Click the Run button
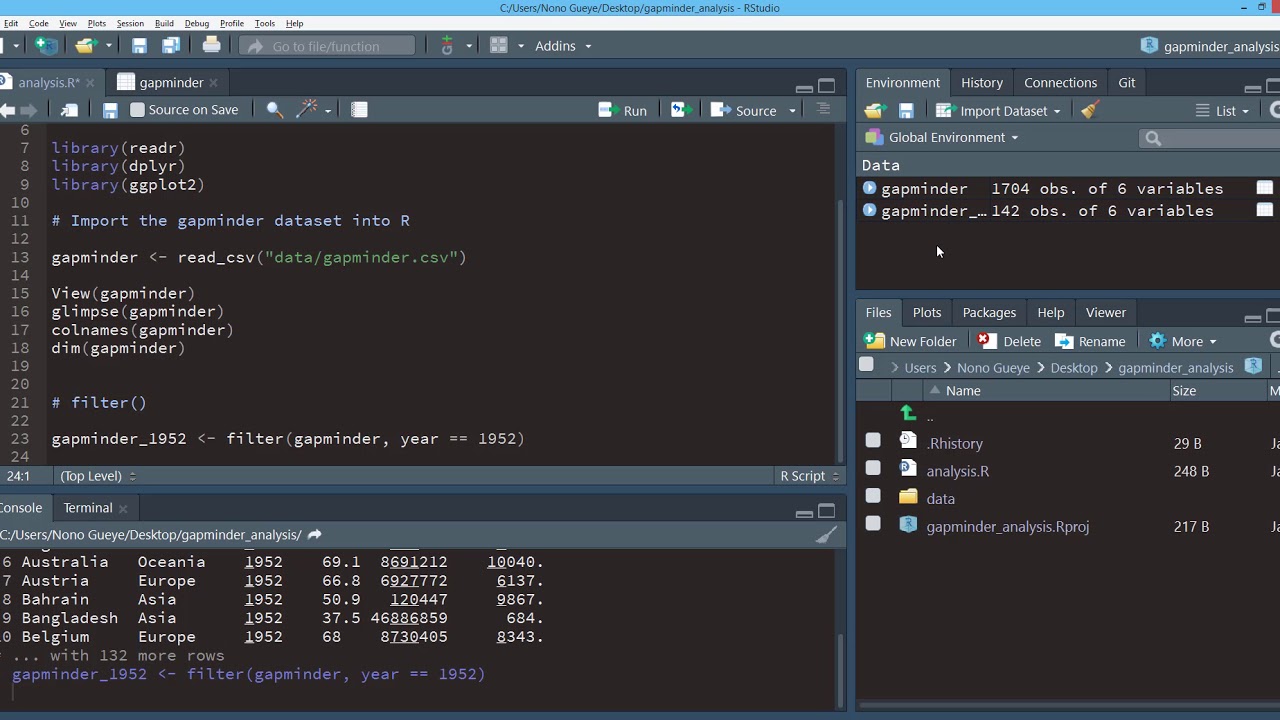 [x=623, y=110]
